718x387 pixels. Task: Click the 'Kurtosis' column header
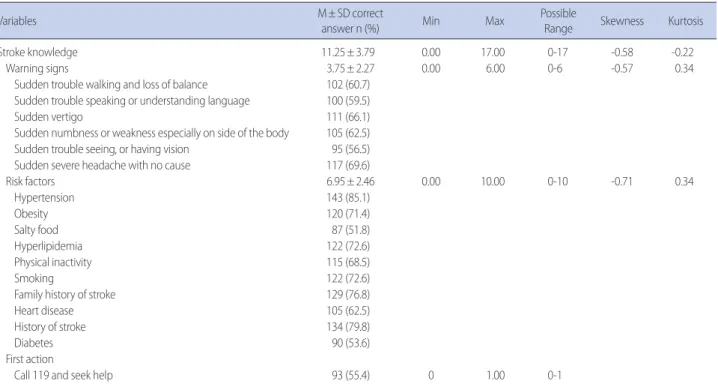click(685, 21)
